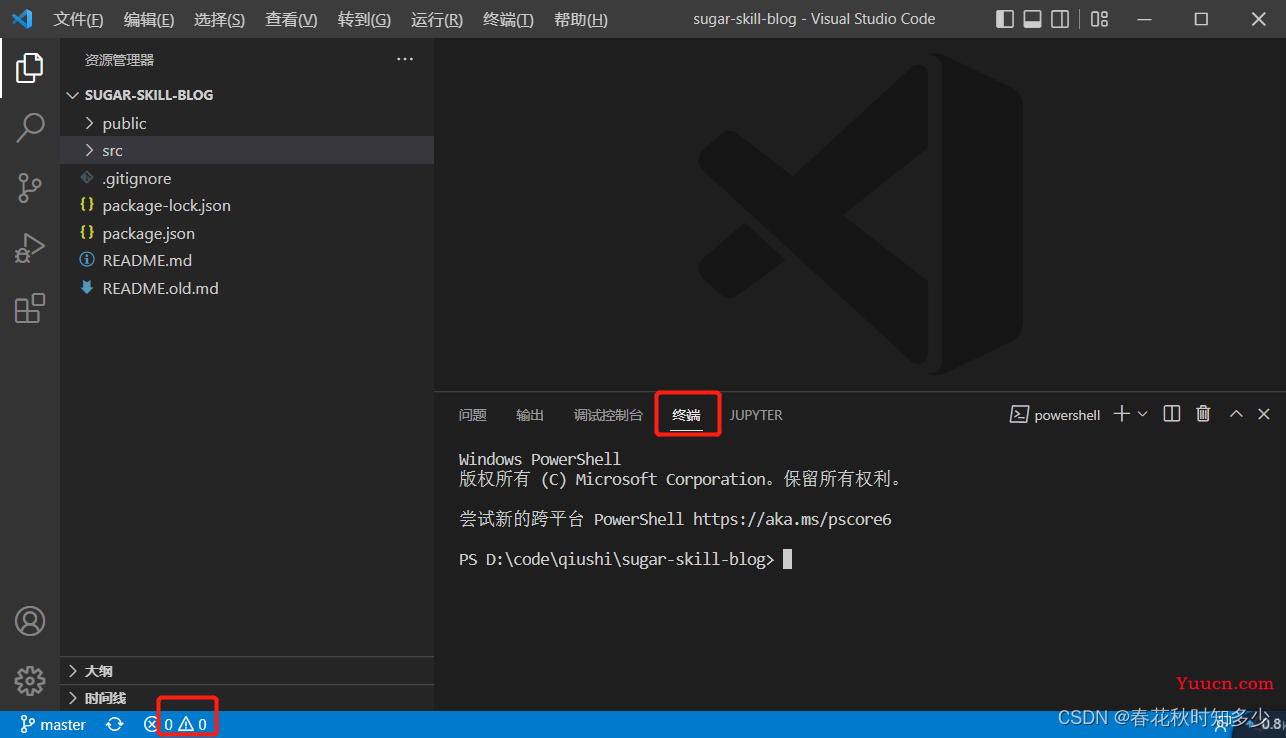Switch to the 输出 panel tab

tap(530, 415)
